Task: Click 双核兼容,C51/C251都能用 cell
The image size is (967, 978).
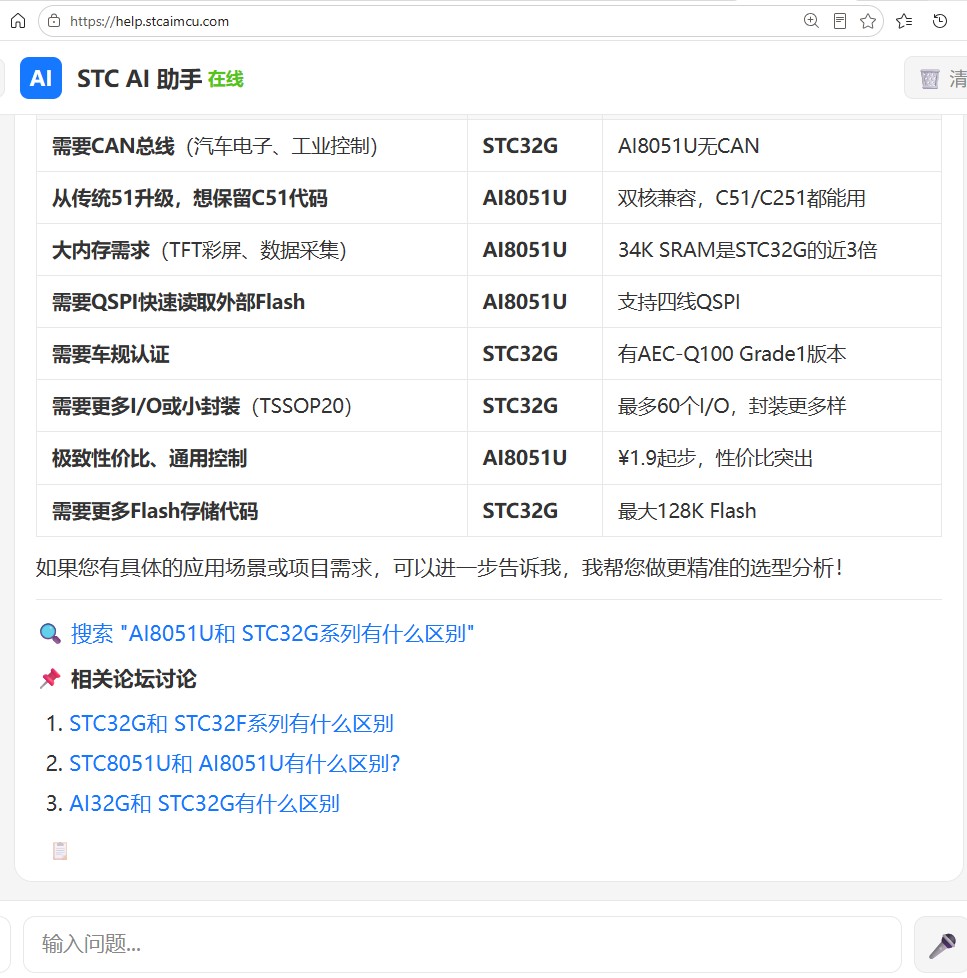Action: (x=772, y=198)
